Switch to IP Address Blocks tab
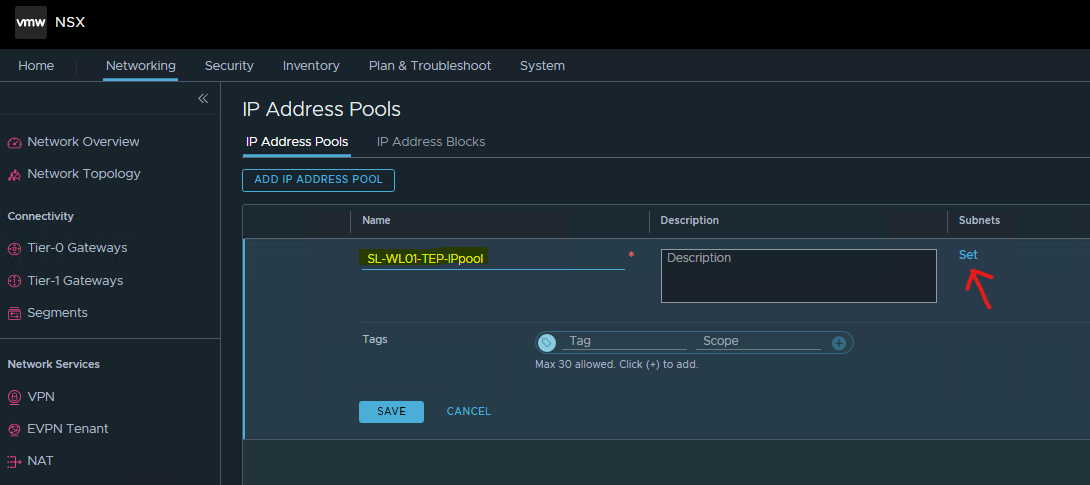1090x485 pixels. coord(431,142)
